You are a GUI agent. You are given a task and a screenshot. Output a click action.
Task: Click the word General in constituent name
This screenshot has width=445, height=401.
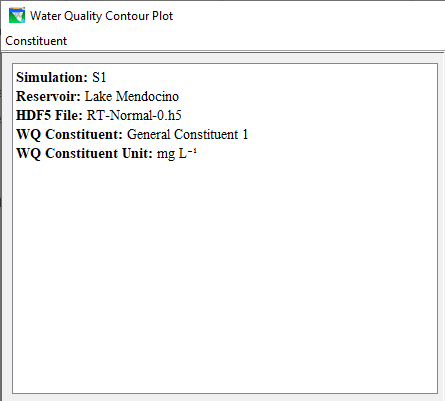point(149,134)
